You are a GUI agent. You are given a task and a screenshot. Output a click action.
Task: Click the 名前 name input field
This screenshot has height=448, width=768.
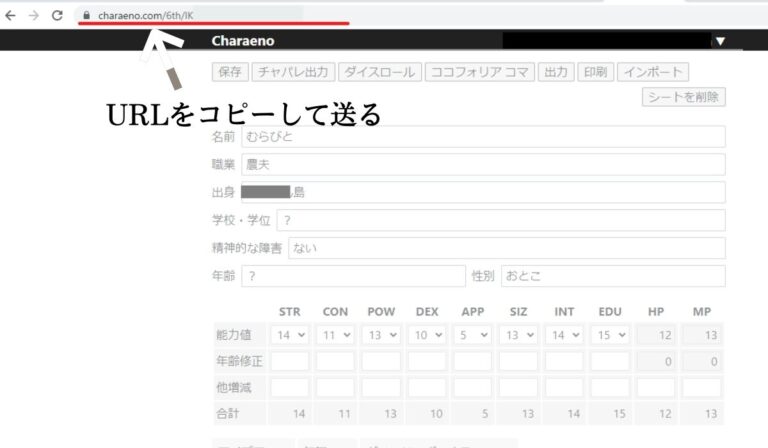483,137
